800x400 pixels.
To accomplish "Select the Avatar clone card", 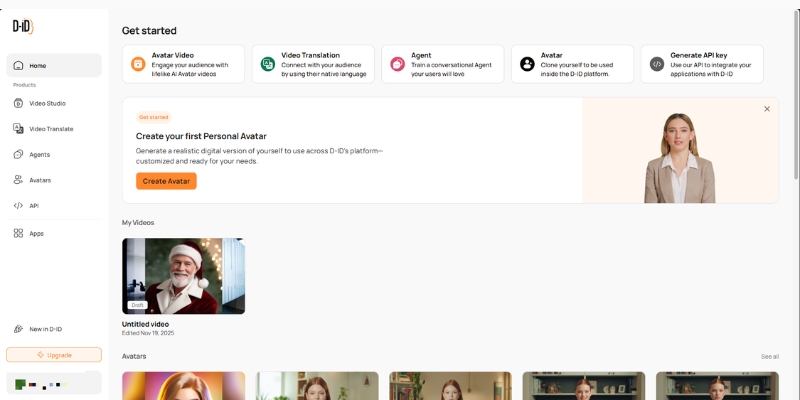I will [572, 64].
